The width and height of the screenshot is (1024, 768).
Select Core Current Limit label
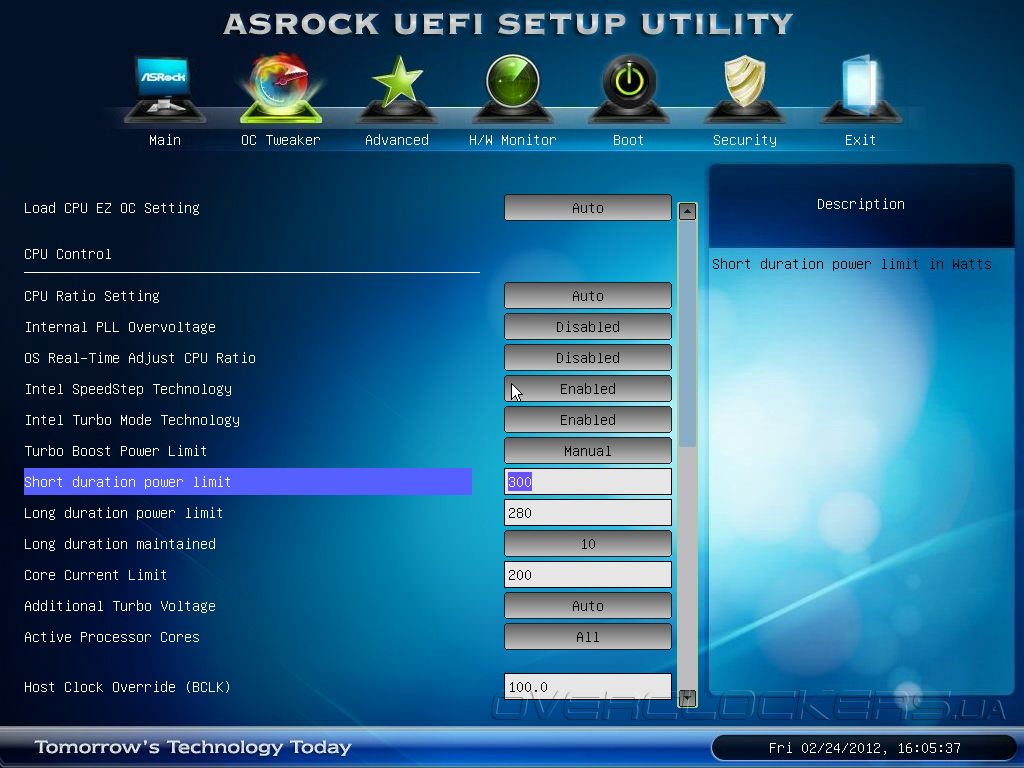(x=95, y=575)
